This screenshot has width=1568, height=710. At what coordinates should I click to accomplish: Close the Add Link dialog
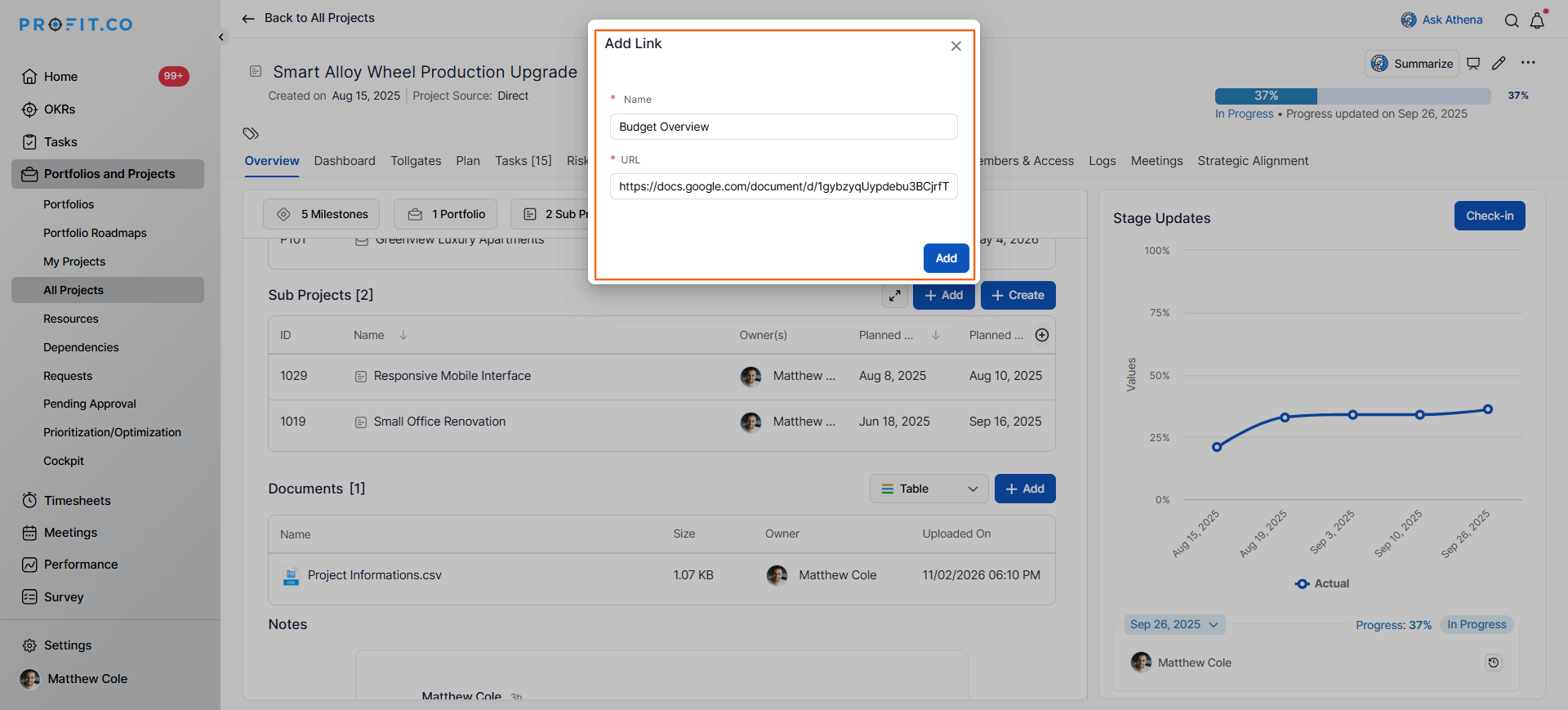pos(955,47)
